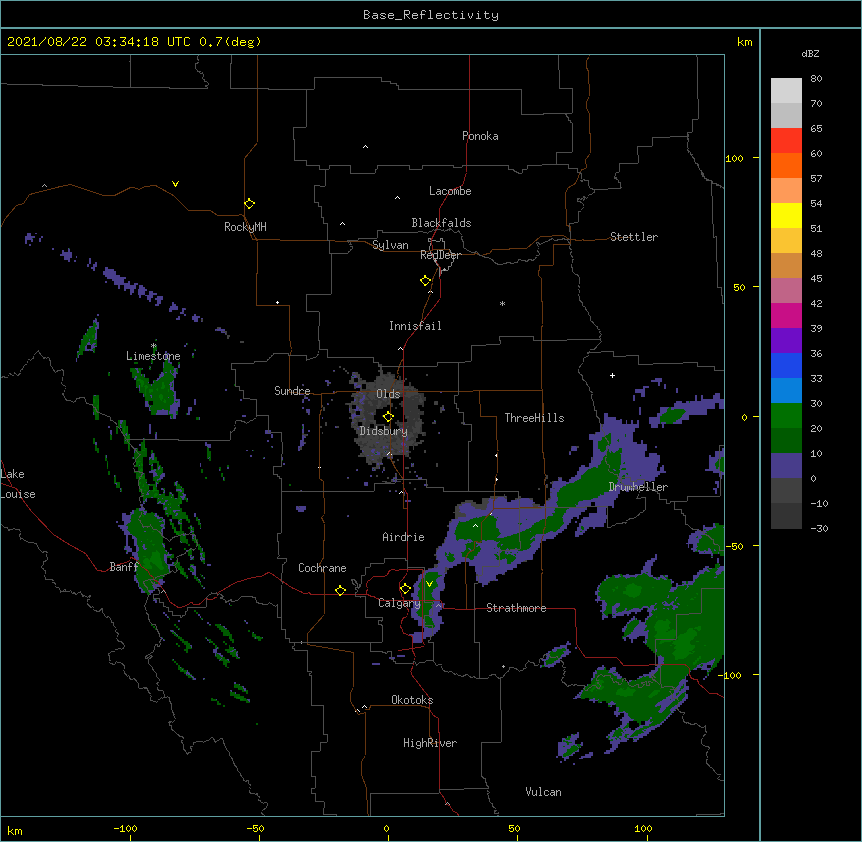Click the Limestone label

153,356
